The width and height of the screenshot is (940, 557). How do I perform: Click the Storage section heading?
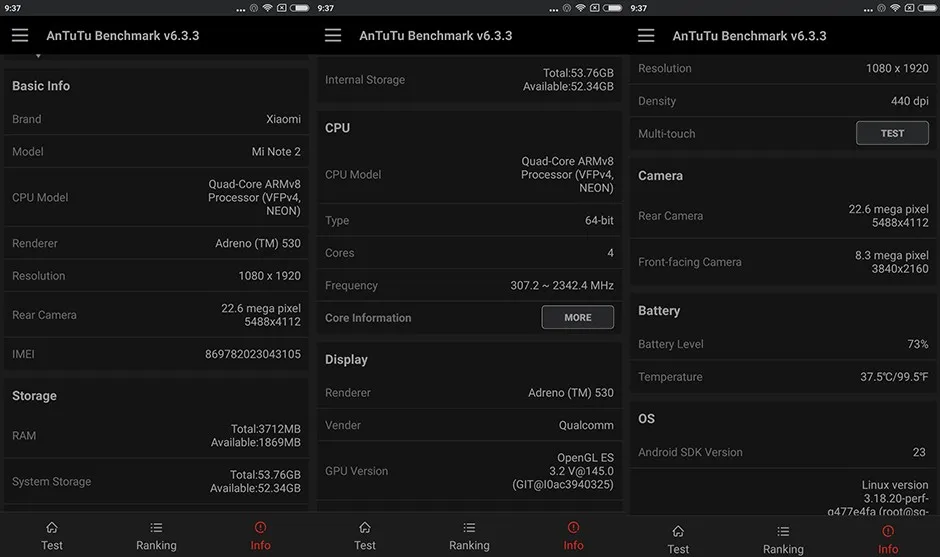(34, 396)
